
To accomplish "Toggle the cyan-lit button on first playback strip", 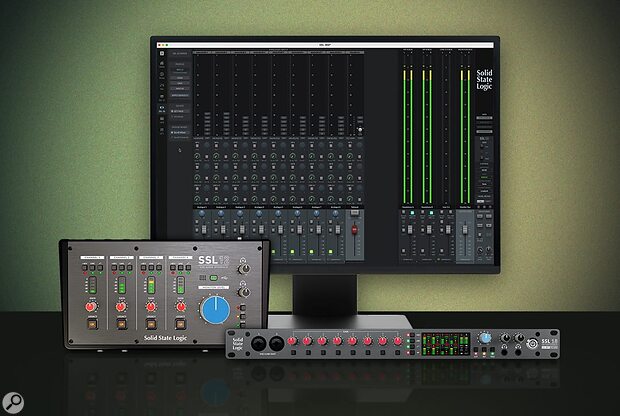I will [412, 213].
